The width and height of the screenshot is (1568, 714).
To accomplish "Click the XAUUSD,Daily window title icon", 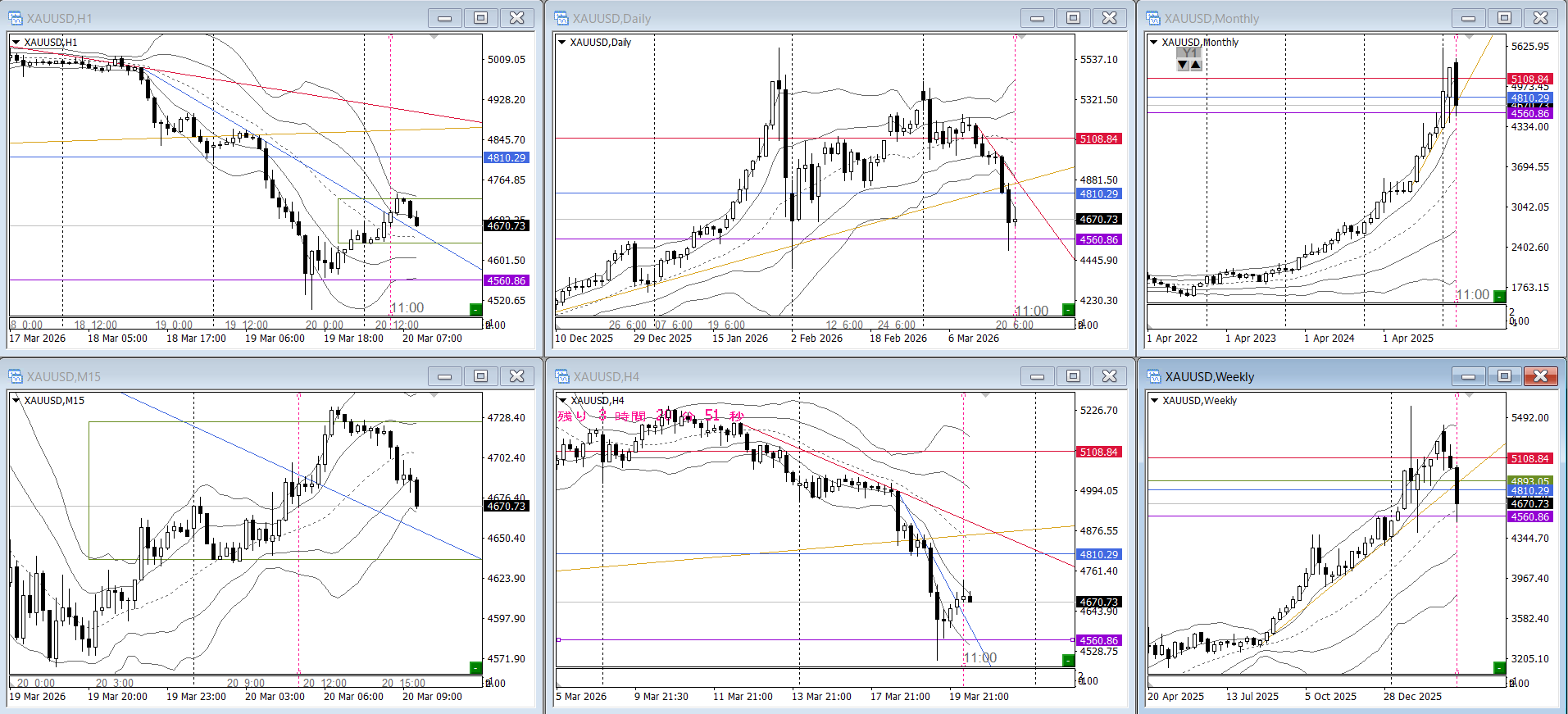I will pos(561,18).
